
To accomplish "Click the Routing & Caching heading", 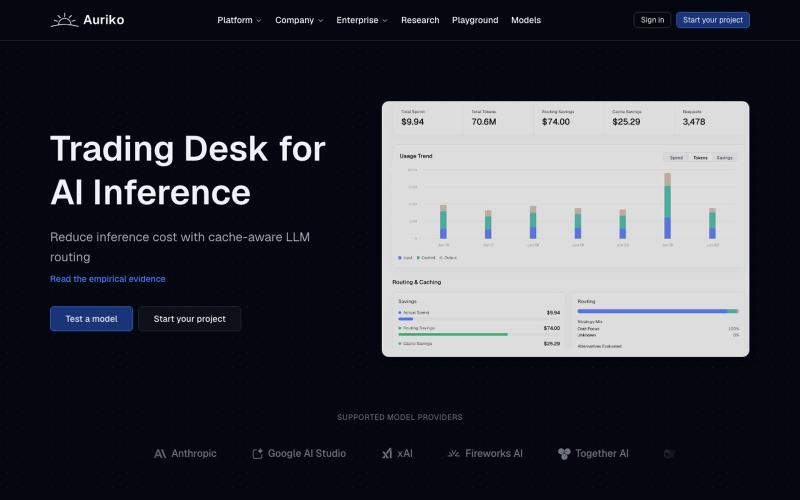I will (416, 282).
